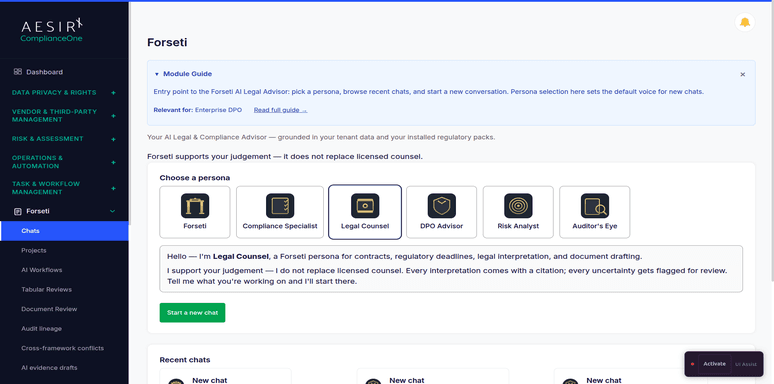The image size is (774, 384).
Task: Open the notifications bell icon
Action: click(x=744, y=23)
